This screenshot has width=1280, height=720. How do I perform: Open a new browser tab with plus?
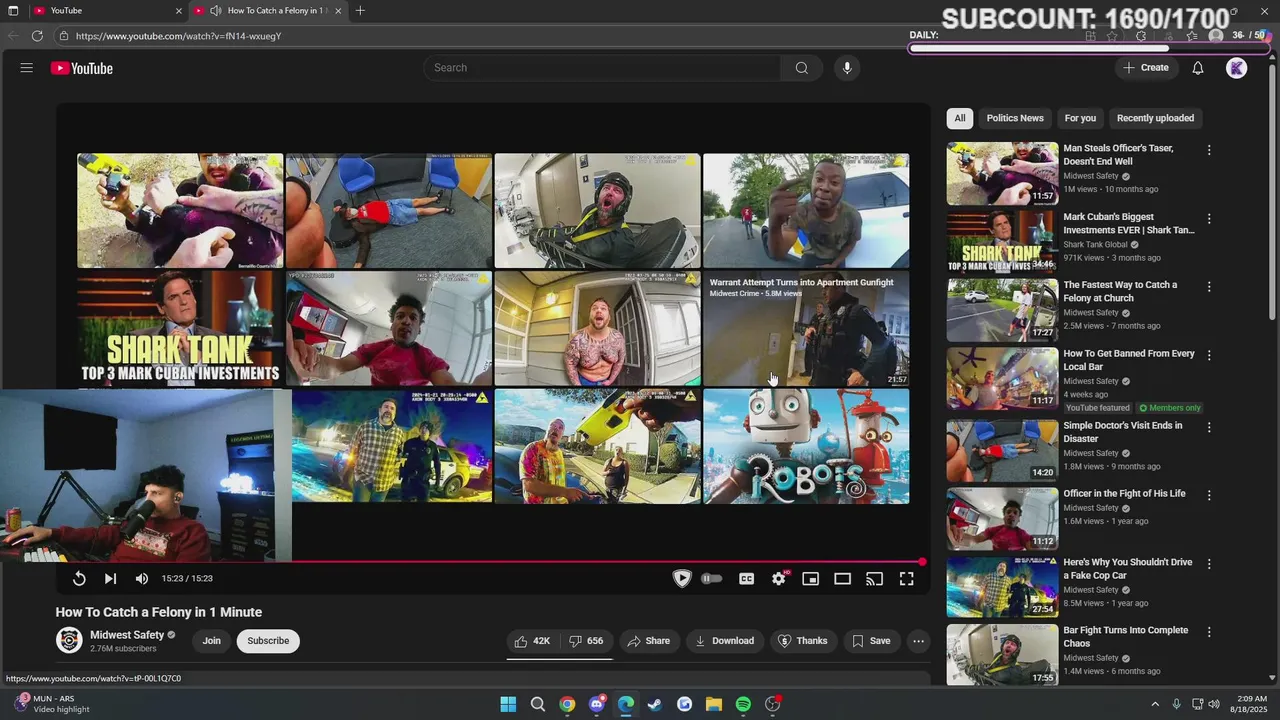coord(360,11)
